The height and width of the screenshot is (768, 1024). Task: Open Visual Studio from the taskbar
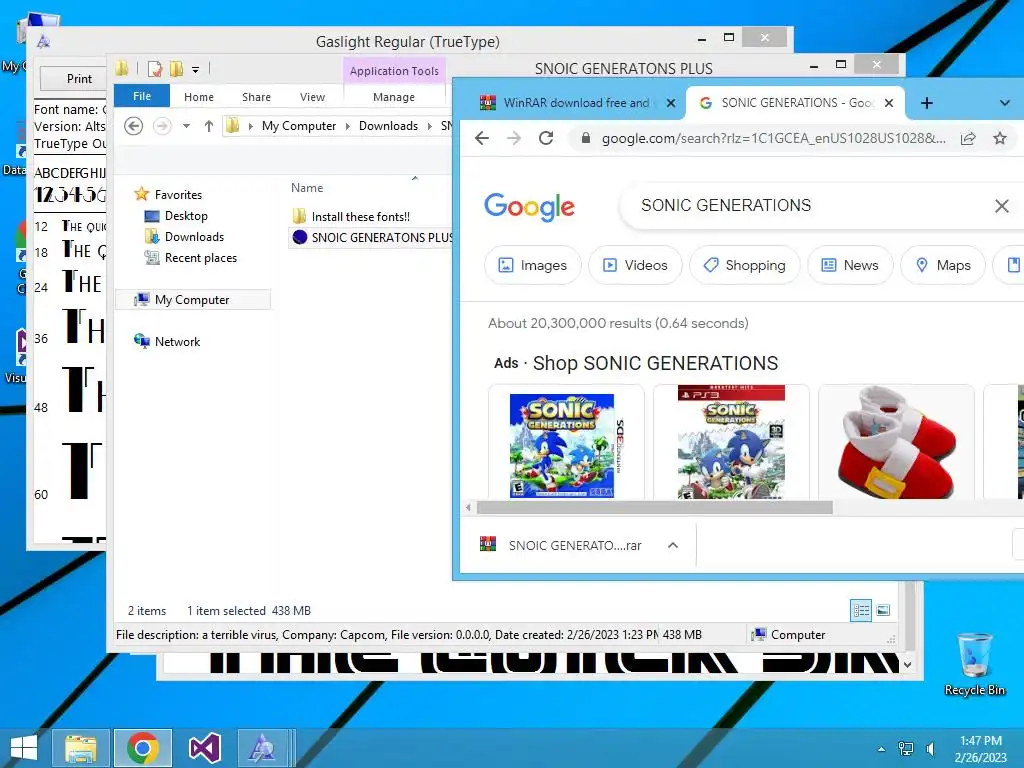tap(204, 748)
